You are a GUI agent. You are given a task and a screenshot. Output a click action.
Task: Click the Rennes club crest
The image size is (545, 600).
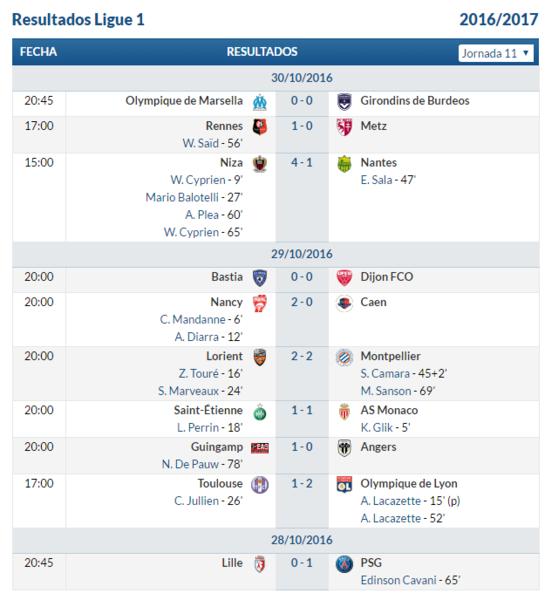point(260,127)
